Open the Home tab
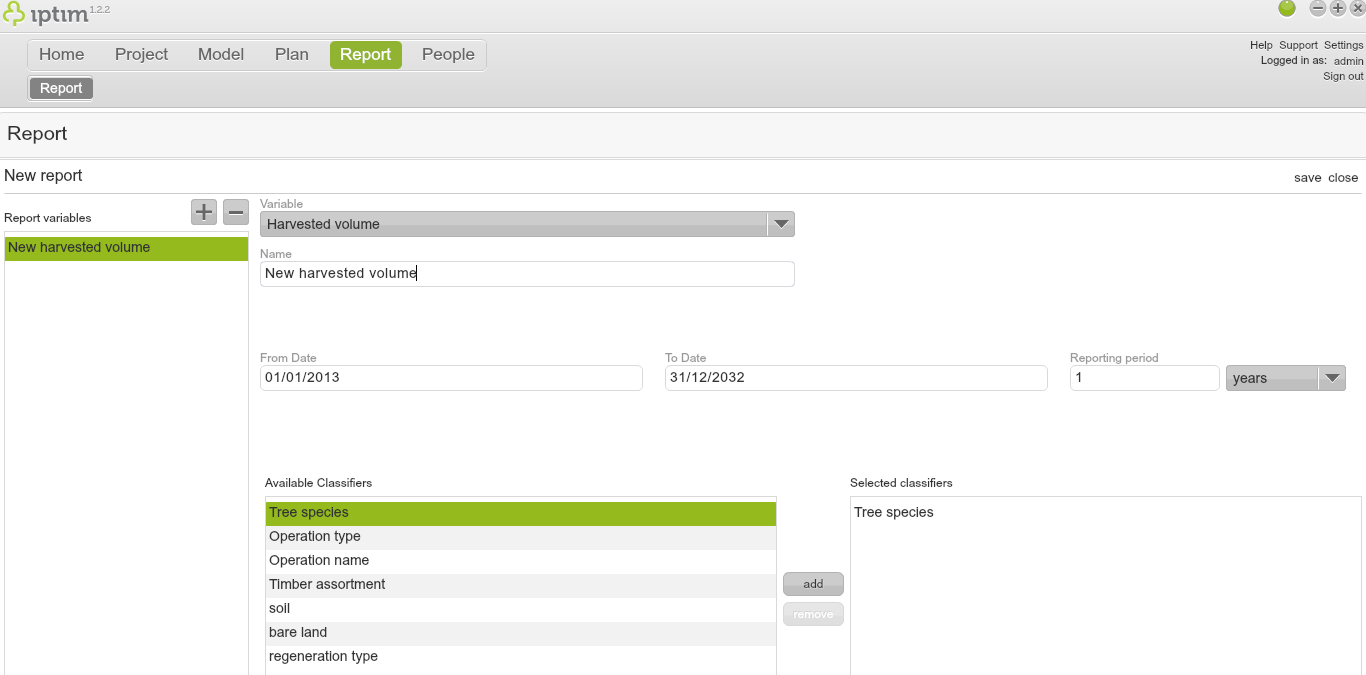This screenshot has height=675, width=1366. pyautogui.click(x=61, y=55)
